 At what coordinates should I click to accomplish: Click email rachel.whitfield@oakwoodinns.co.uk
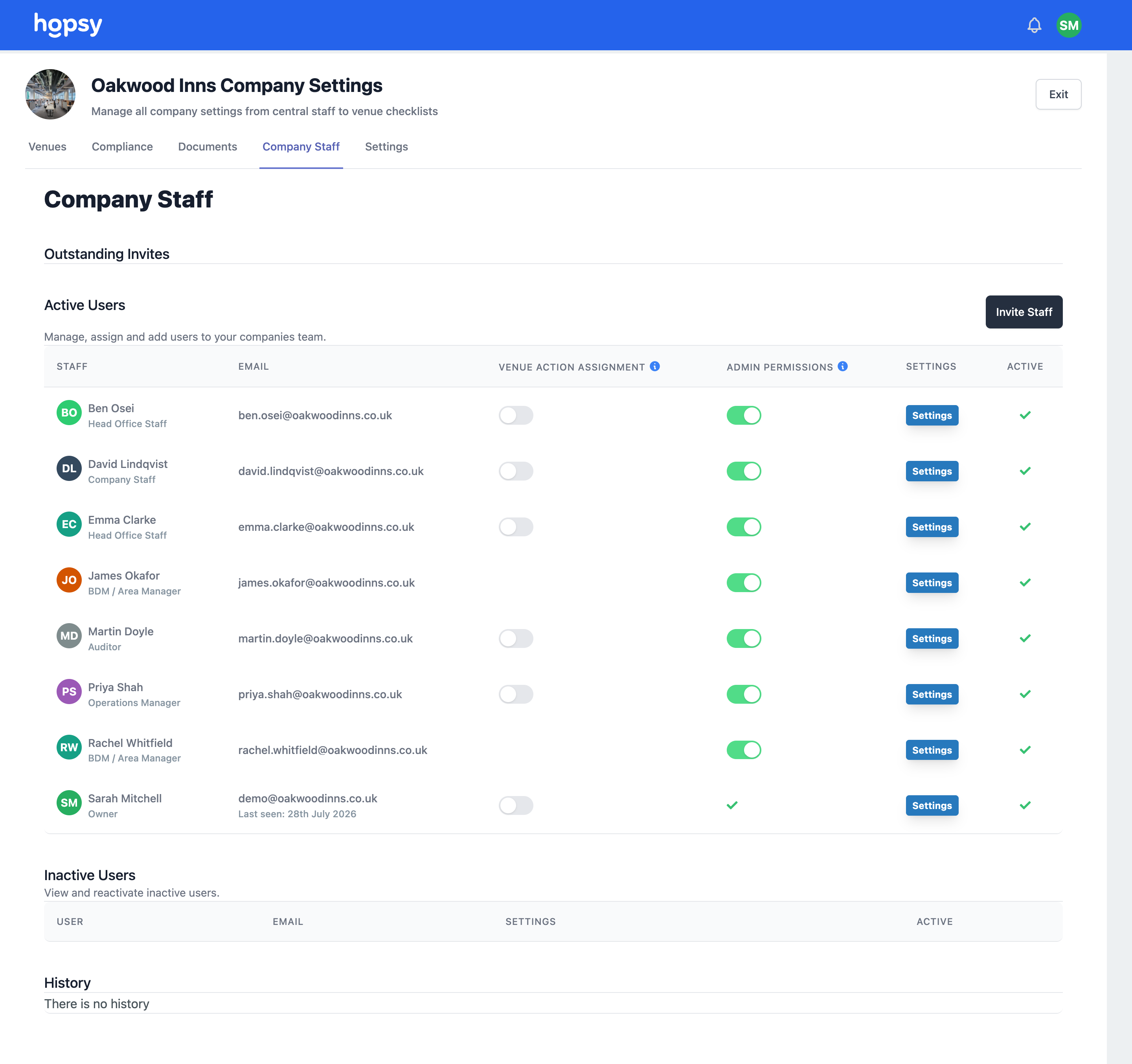point(333,750)
